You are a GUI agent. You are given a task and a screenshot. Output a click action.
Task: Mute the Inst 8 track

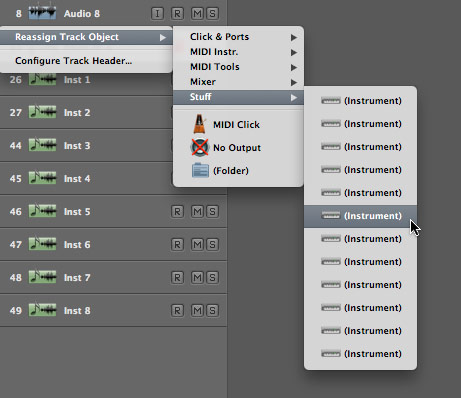click(197, 311)
